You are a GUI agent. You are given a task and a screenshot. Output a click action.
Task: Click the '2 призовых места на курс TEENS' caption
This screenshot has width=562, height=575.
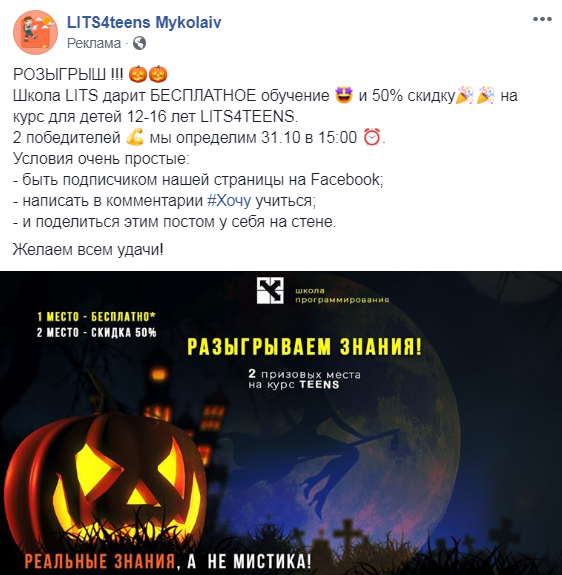(x=305, y=379)
